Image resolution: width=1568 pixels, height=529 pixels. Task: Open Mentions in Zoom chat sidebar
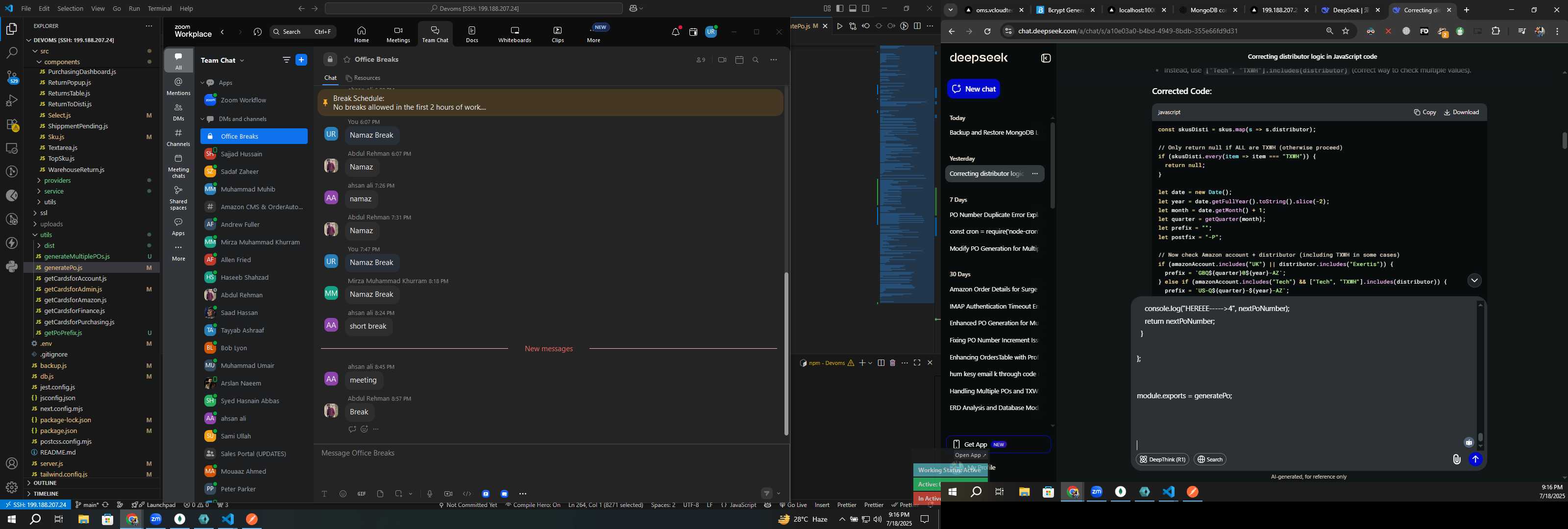[178, 86]
